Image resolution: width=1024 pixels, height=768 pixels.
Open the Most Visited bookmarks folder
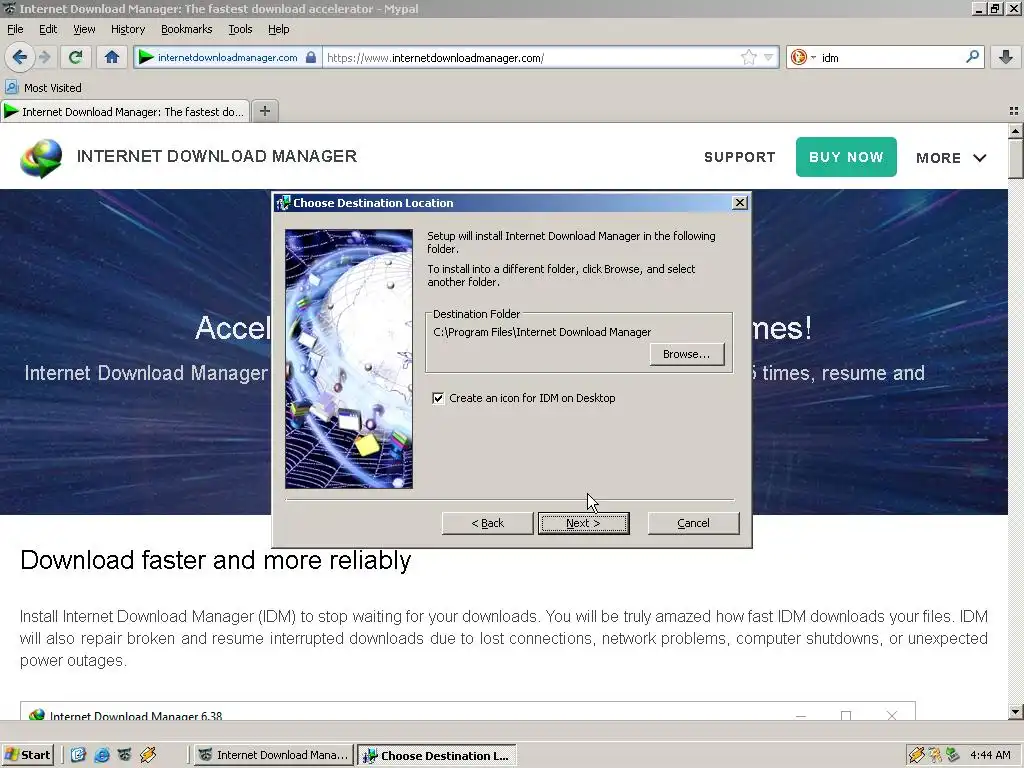43,88
